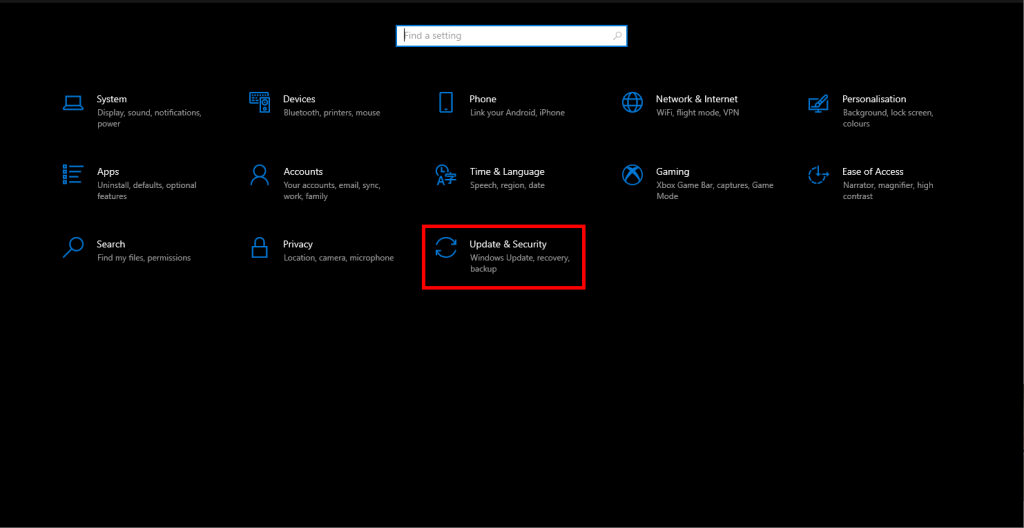Click 'Find my files, permissions' description
The width and height of the screenshot is (1024, 528).
(x=144, y=258)
